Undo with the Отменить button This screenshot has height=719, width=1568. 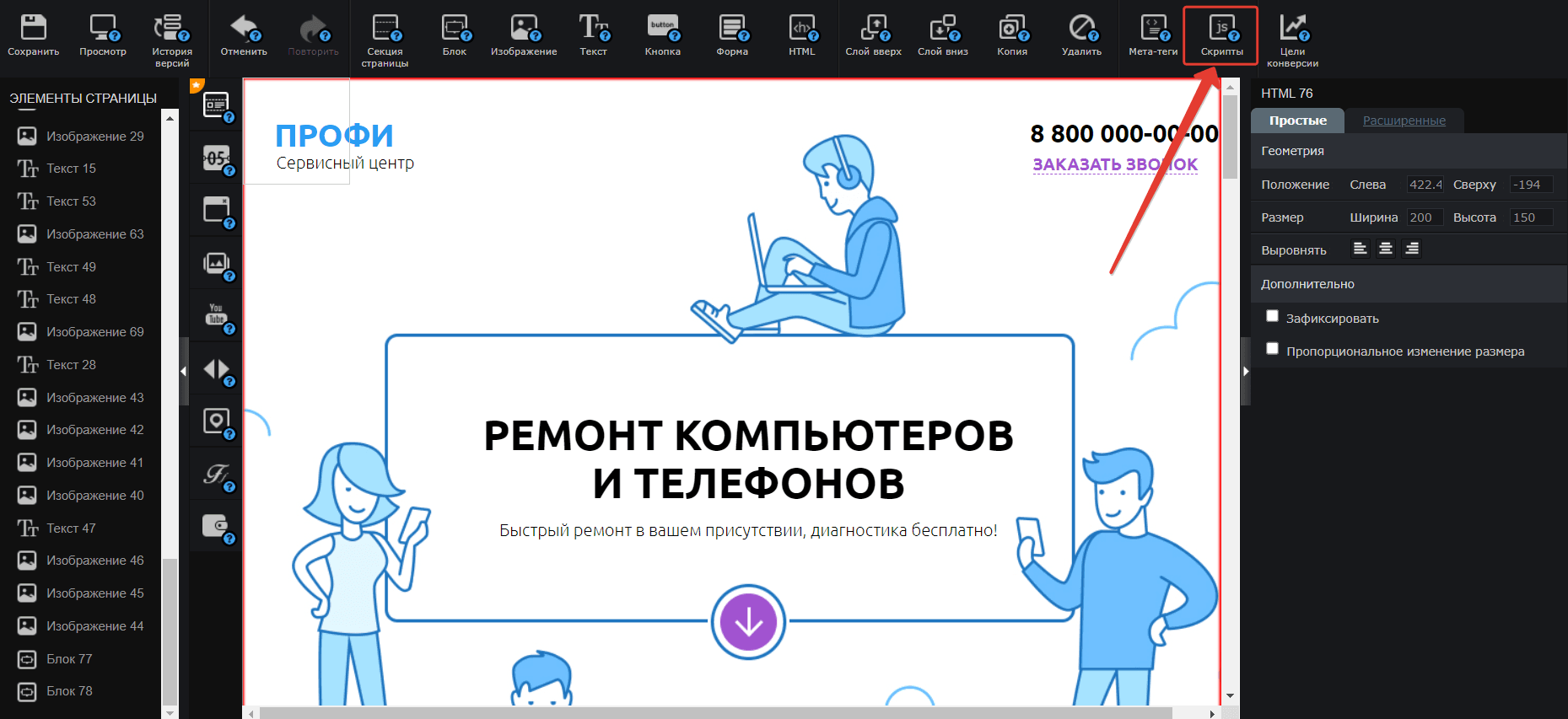coord(244,35)
